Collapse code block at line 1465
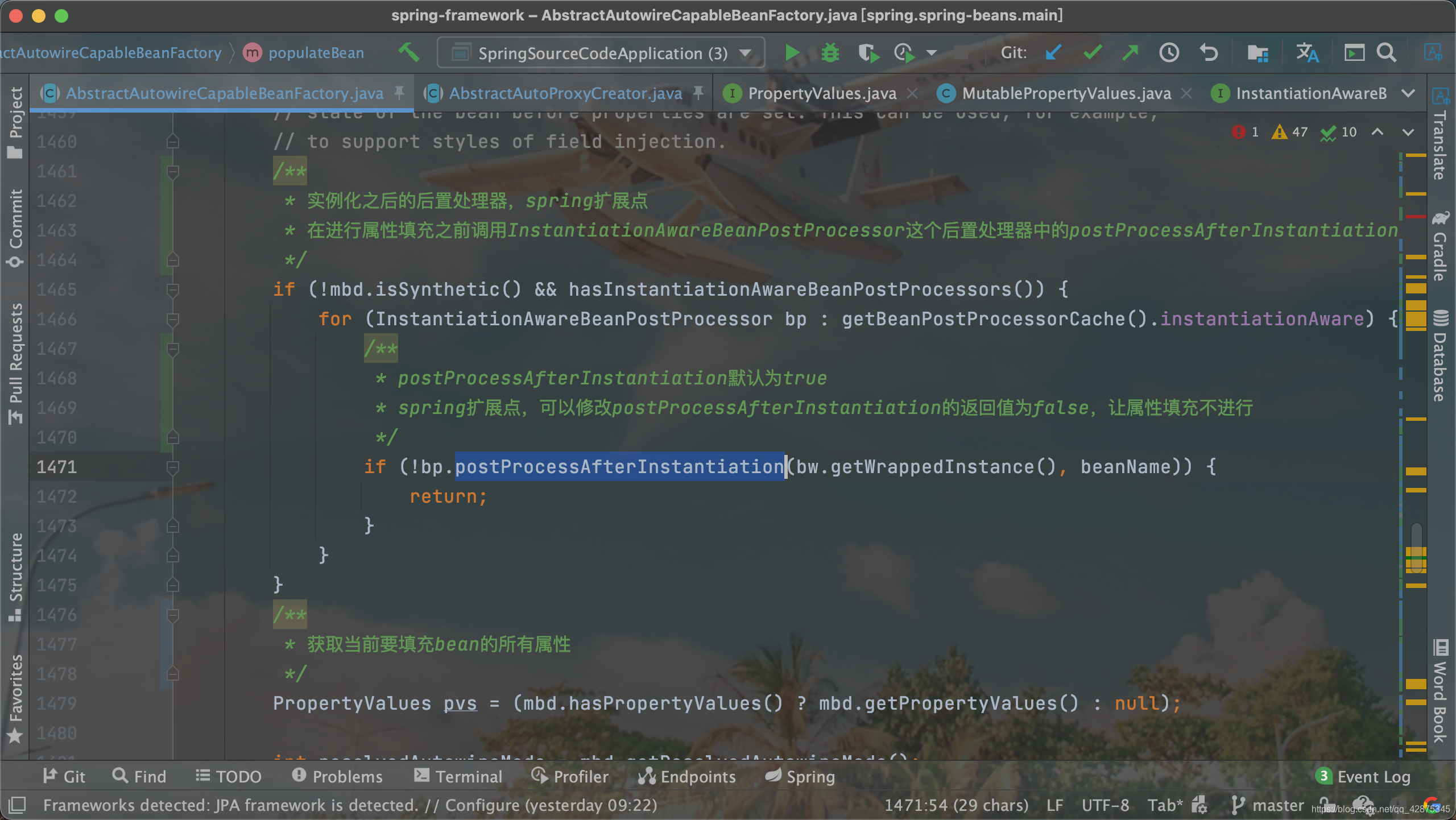1456x820 pixels. pos(173,290)
